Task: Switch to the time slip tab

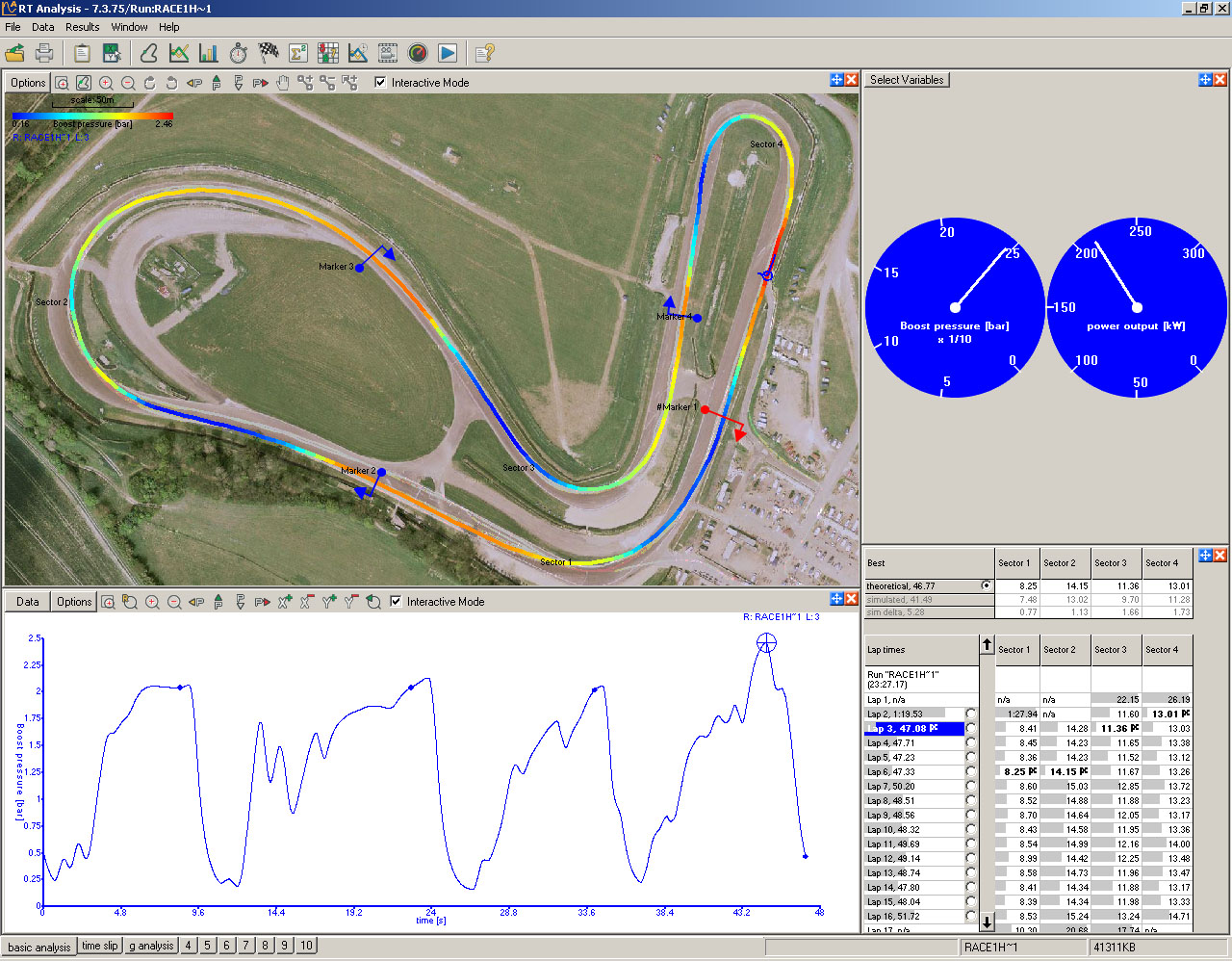Action: coord(99,946)
